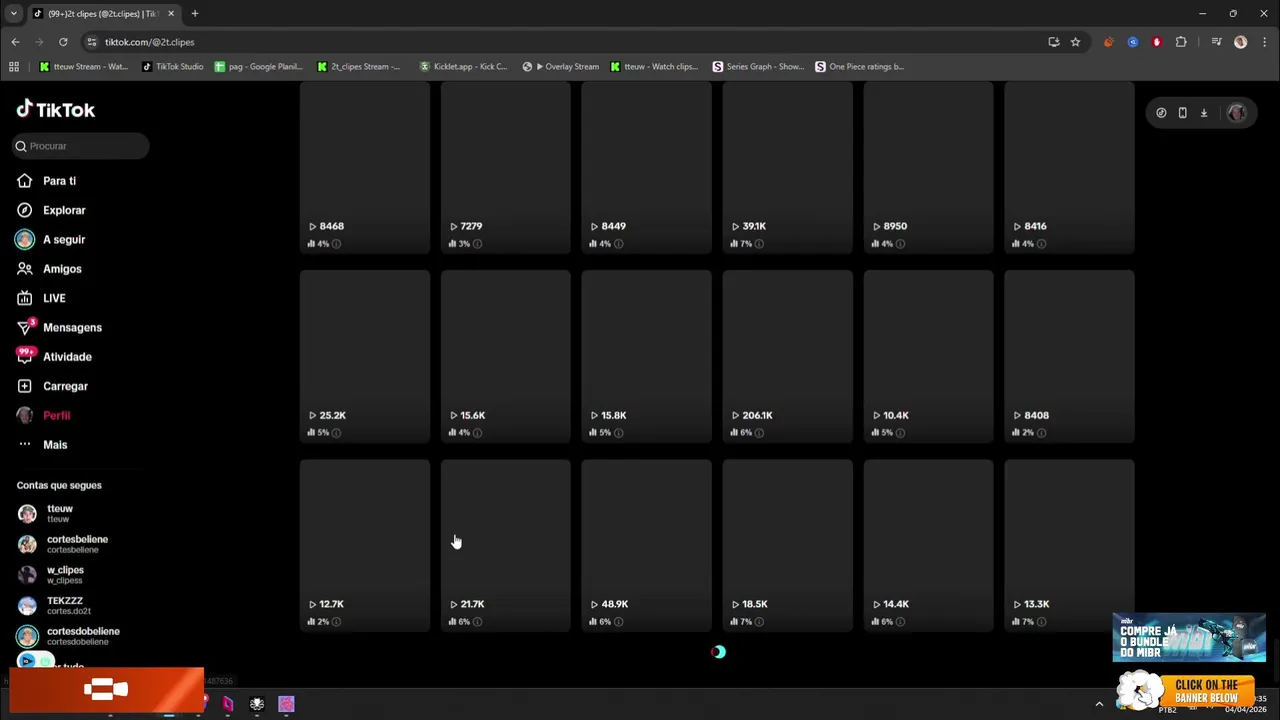Image resolution: width=1280 pixels, height=720 pixels.
Task: Click the MIBR bundle banner
Action: coord(1189,637)
